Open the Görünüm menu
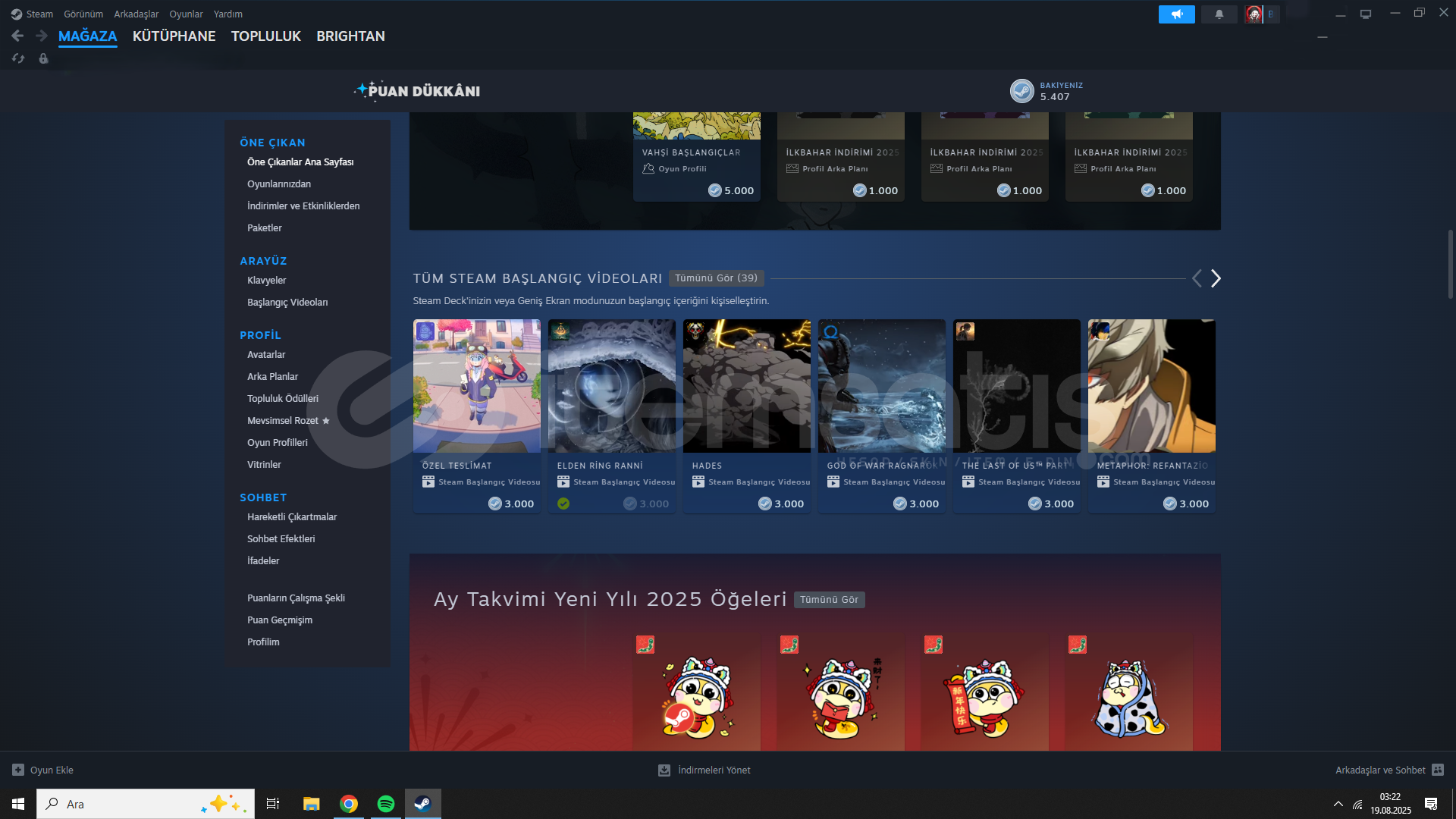The width and height of the screenshot is (1456, 819). click(x=83, y=14)
